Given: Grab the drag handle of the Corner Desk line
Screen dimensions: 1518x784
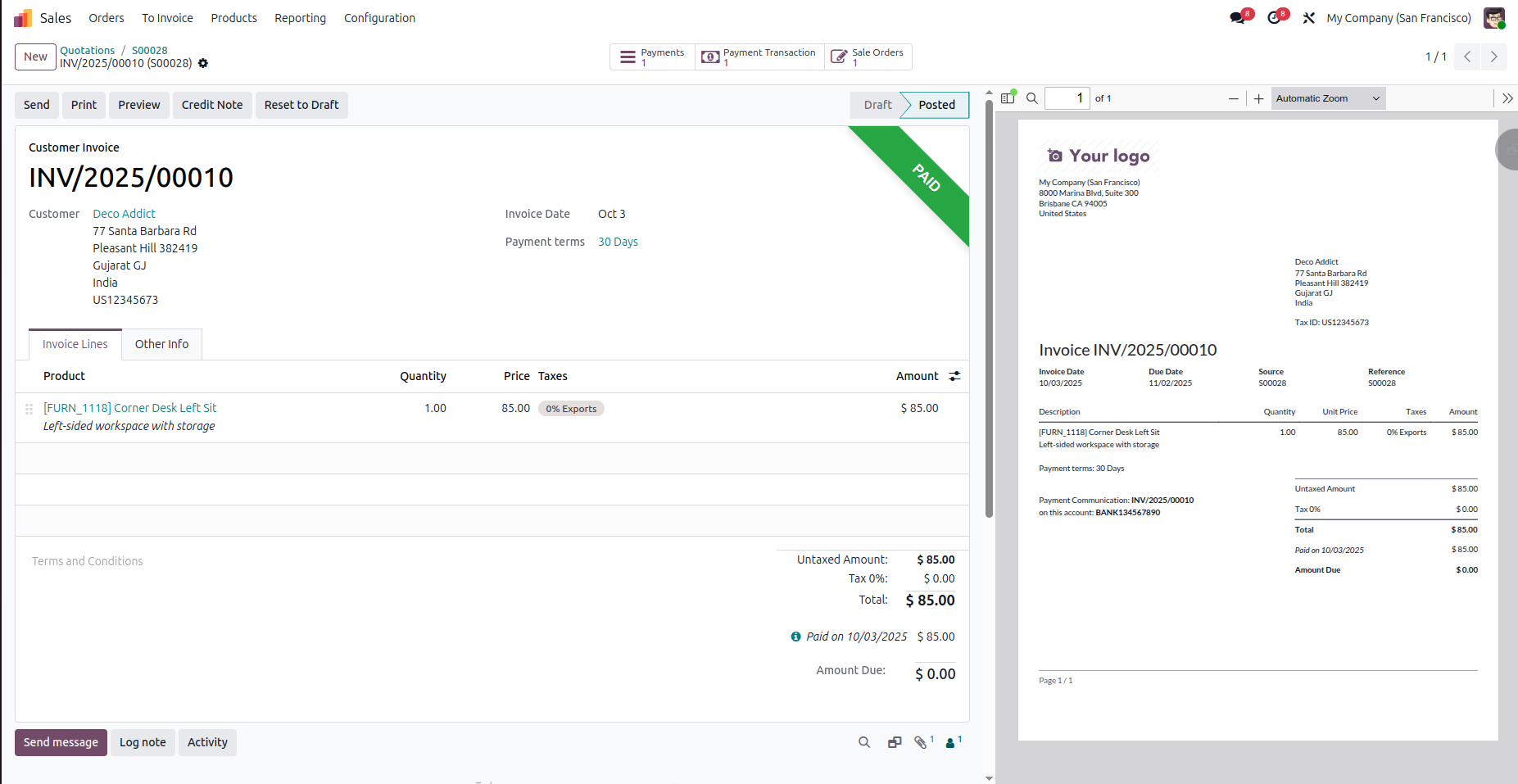Looking at the screenshot, I should (x=29, y=408).
